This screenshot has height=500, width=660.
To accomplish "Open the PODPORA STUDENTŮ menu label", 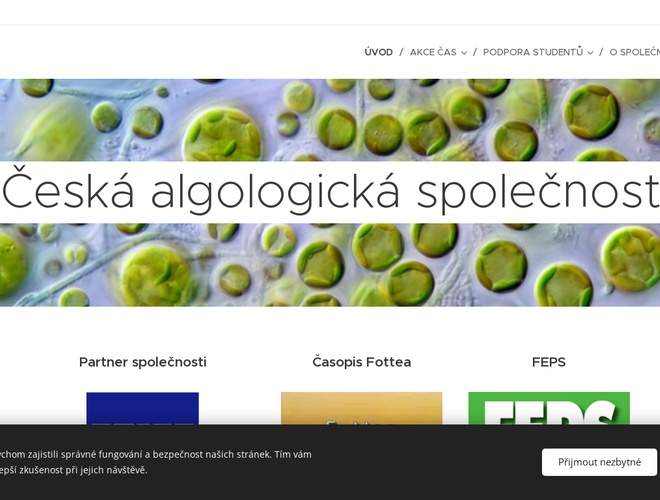I will tap(533, 52).
